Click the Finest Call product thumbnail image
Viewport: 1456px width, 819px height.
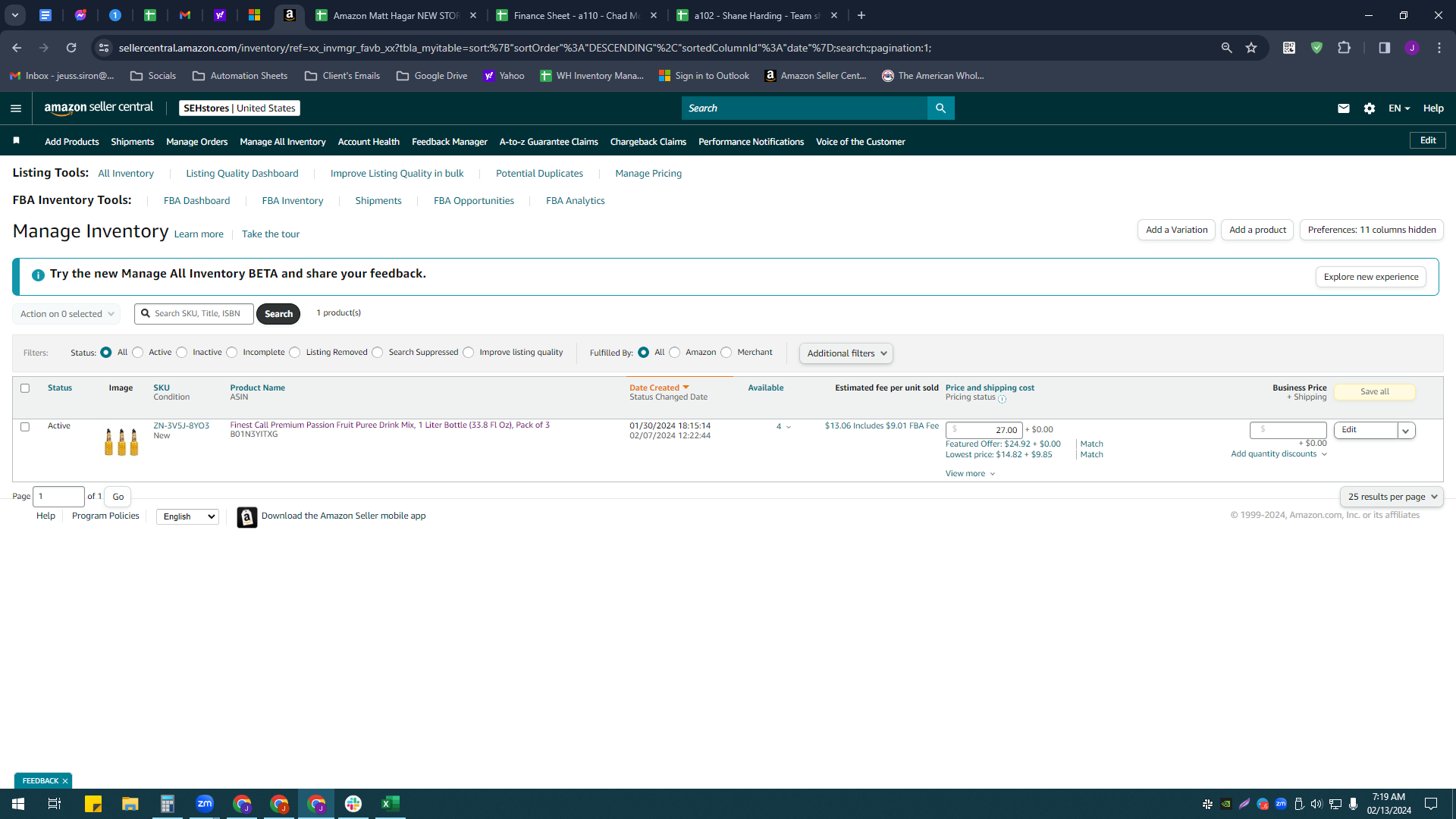coord(121,441)
